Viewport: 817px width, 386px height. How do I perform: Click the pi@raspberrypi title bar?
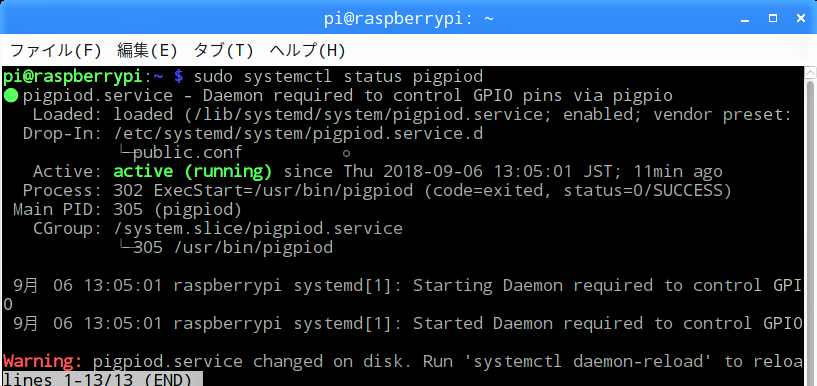point(408,19)
